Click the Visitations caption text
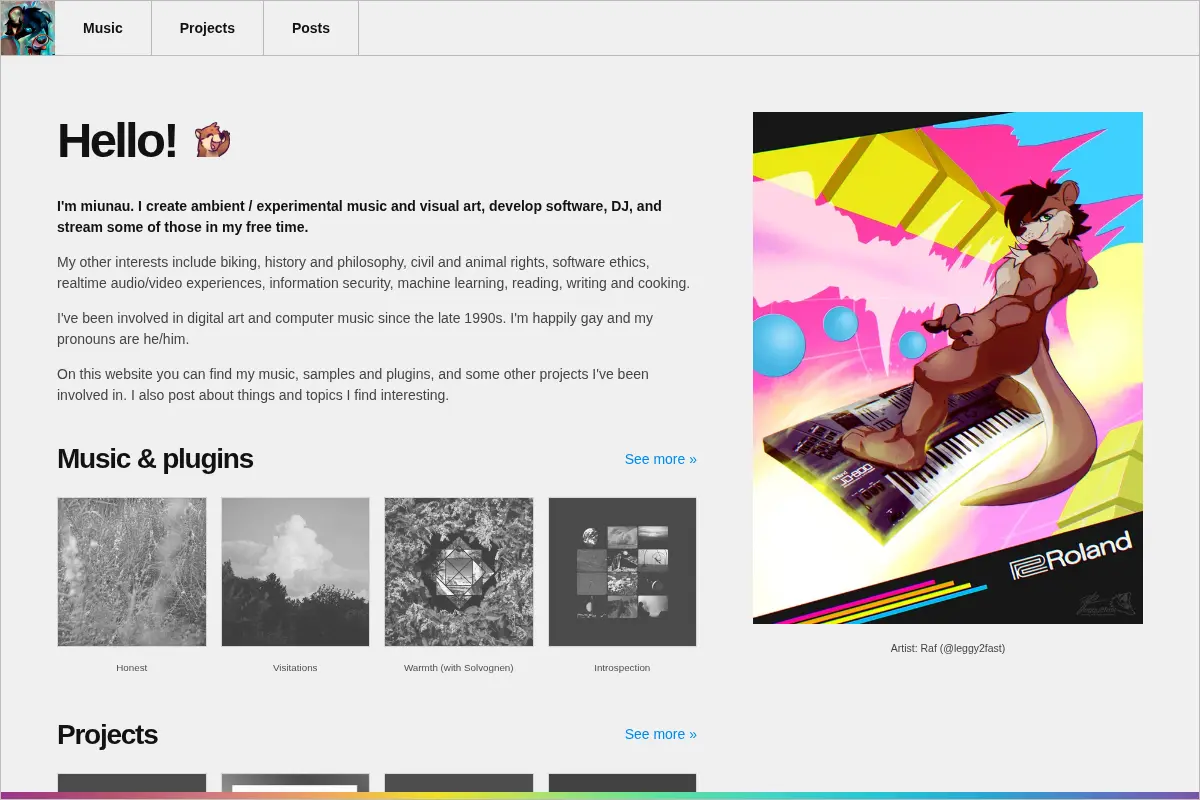The image size is (1200, 800). pyautogui.click(x=295, y=667)
